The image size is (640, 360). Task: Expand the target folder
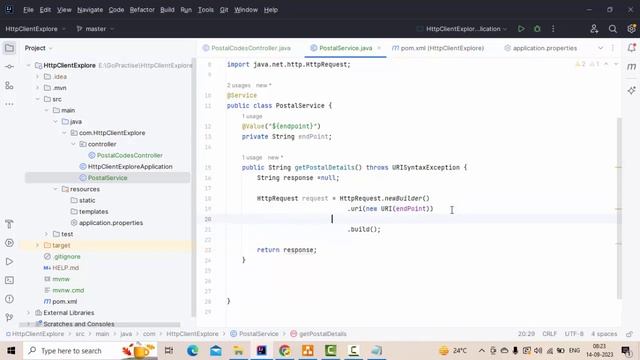[38, 245]
